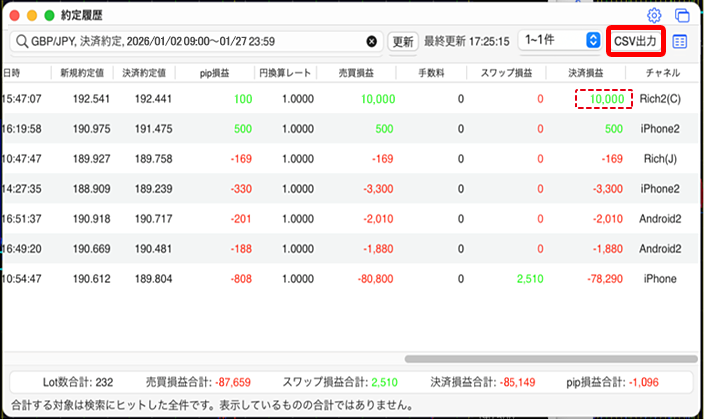The width and height of the screenshot is (704, 419).
Task: Click the スワップ損益 column header
Action: pyautogui.click(x=504, y=73)
